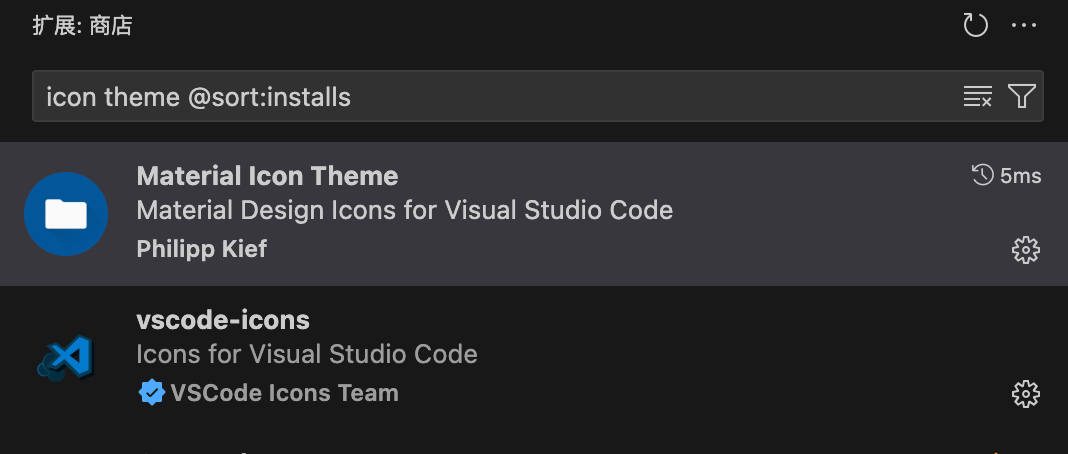Viewport: 1068px width, 454px height.
Task: Click publisher name Philipp Kief
Action: 202,248
